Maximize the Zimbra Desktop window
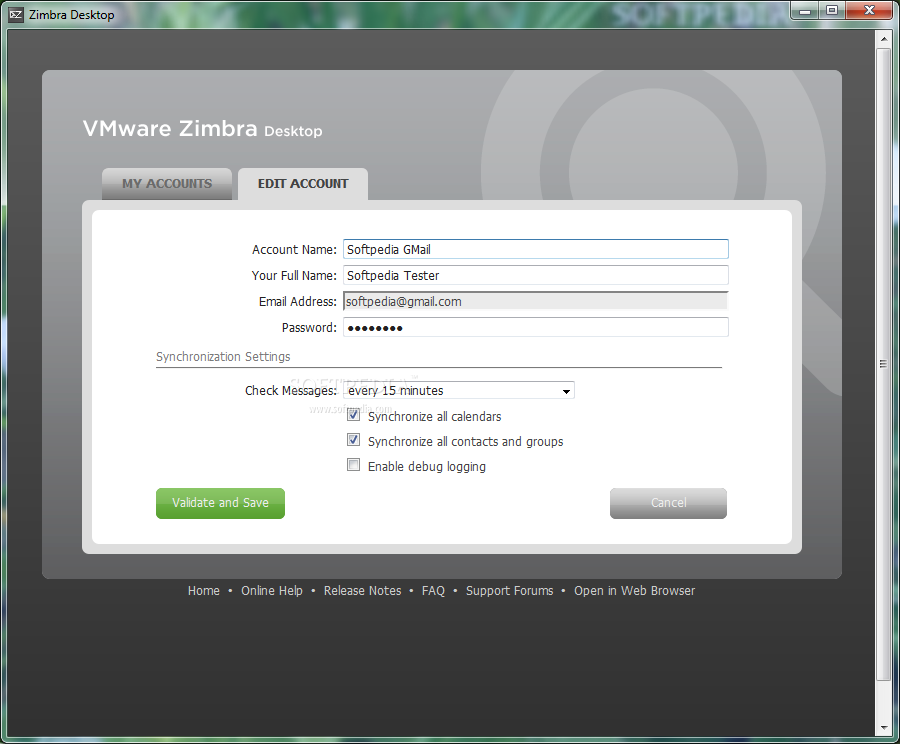The image size is (900, 744). point(832,10)
